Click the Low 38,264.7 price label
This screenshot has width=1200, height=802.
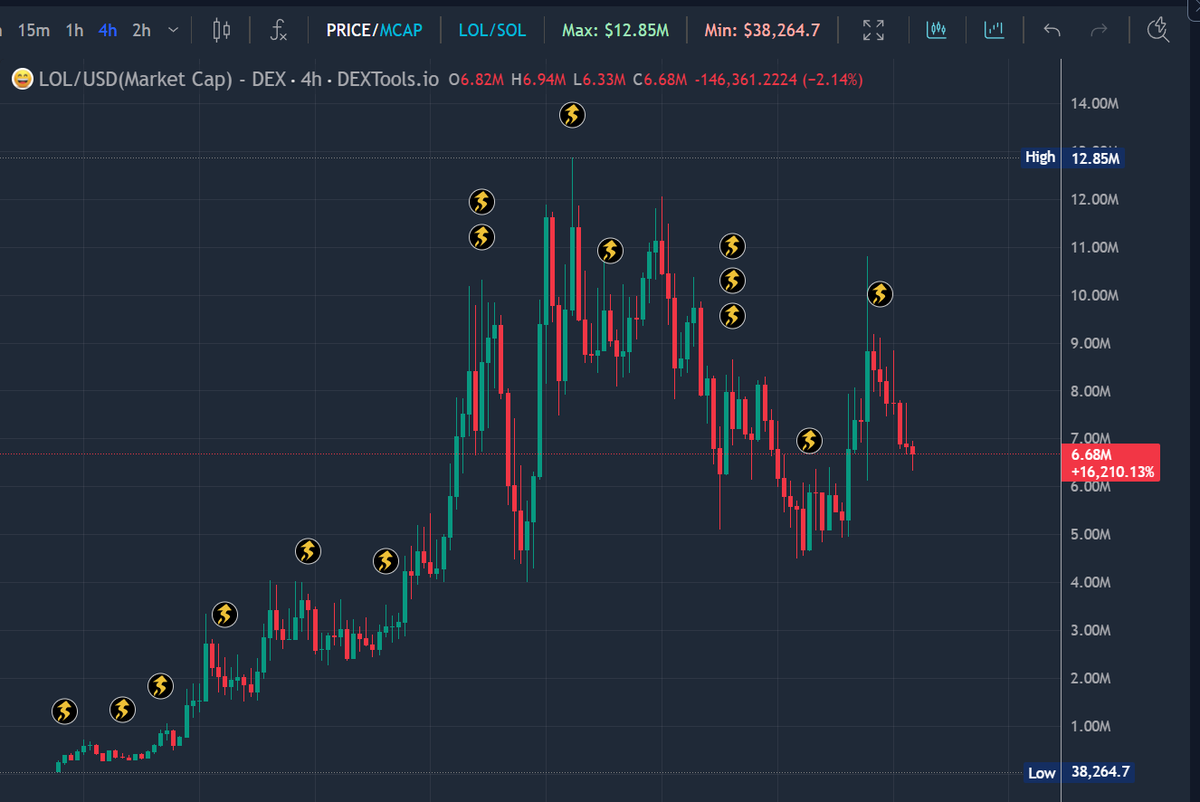click(x=1080, y=772)
